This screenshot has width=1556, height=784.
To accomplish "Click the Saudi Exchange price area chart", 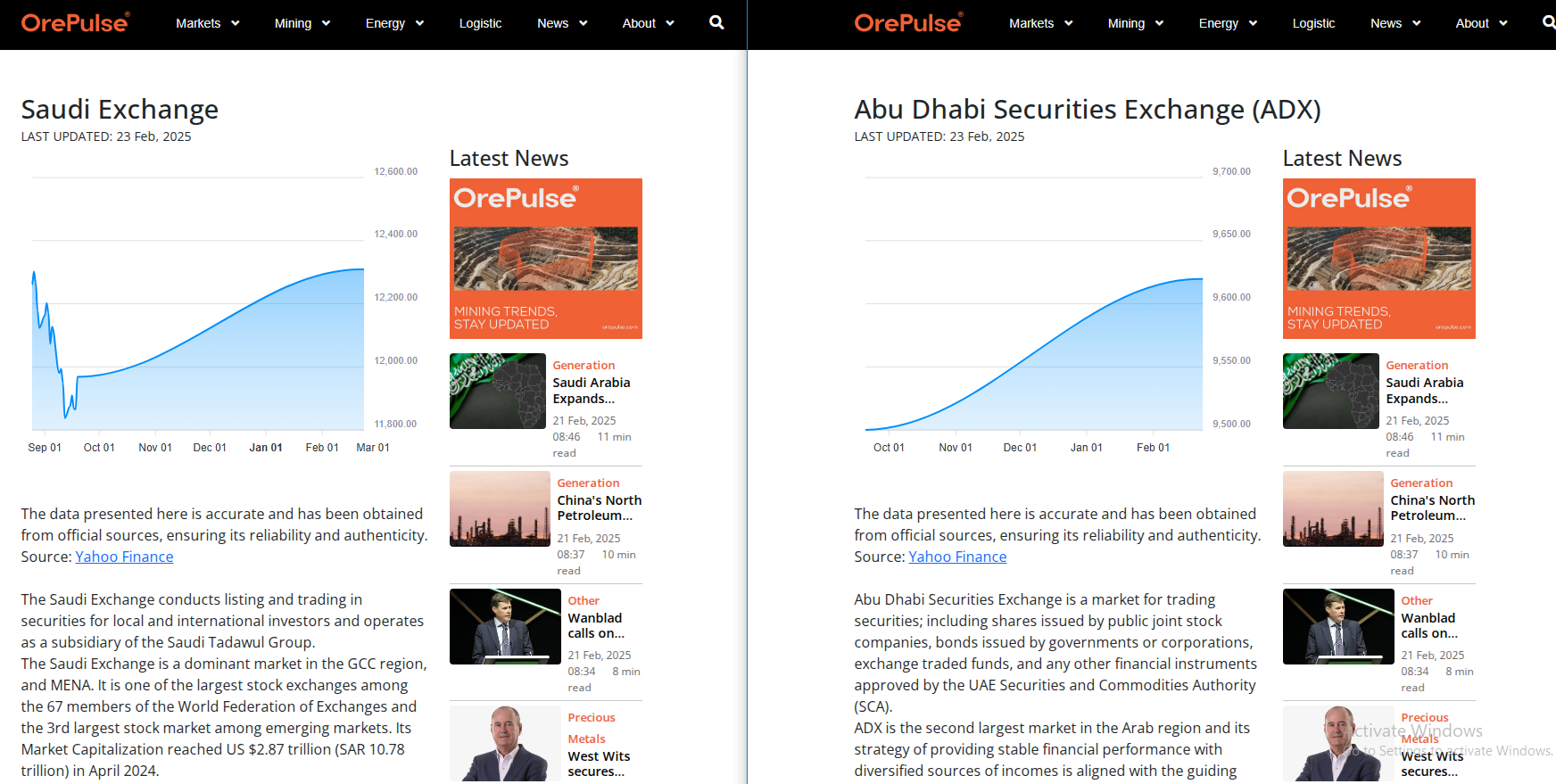I will pos(198,350).
